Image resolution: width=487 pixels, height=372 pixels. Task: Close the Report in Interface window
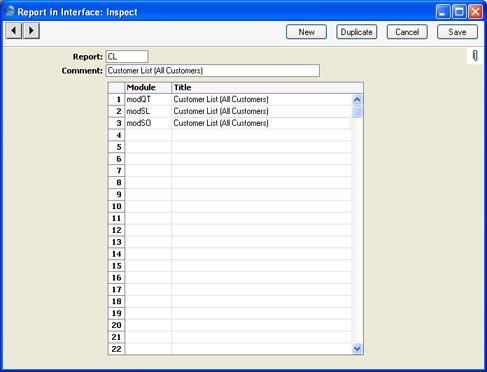(475, 12)
